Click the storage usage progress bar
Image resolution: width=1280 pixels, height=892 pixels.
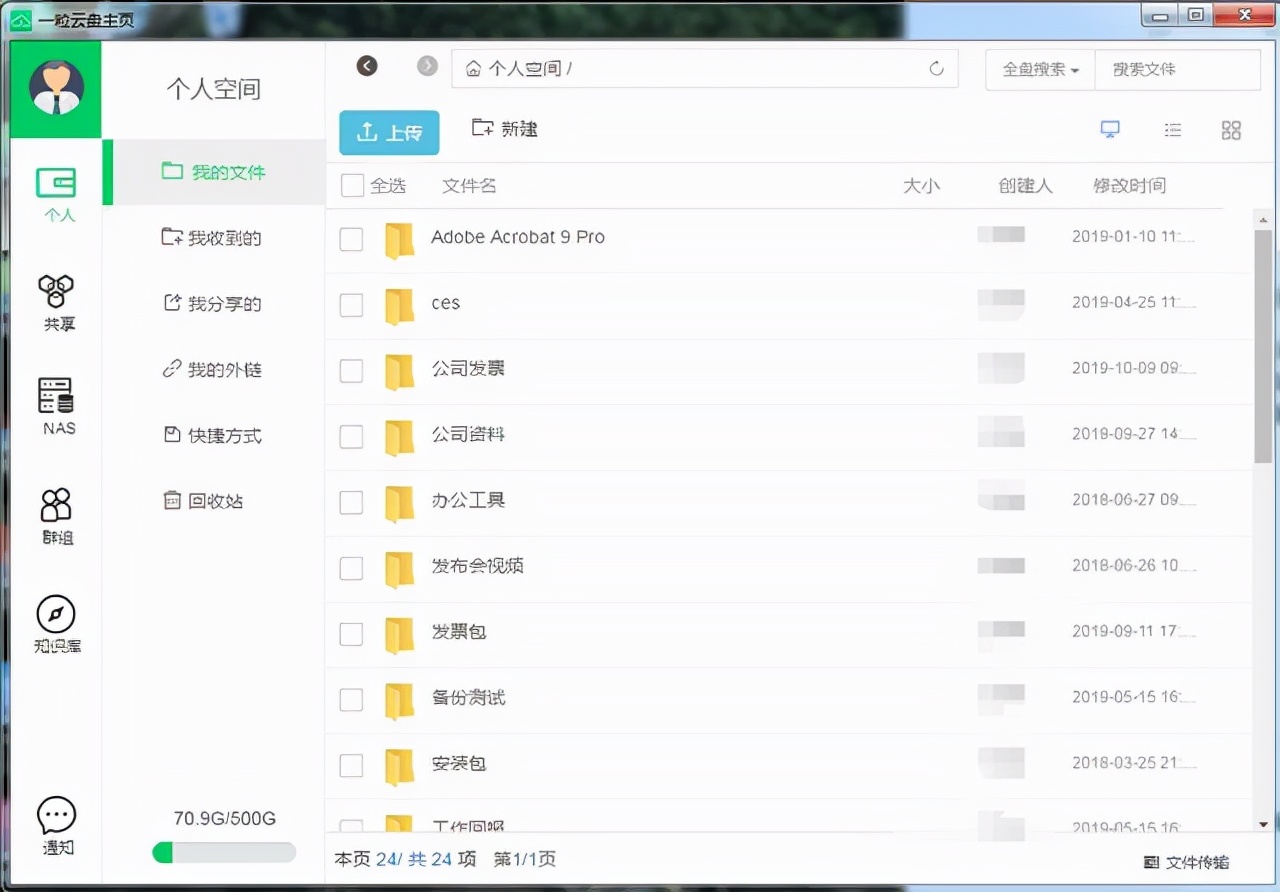pos(223,852)
